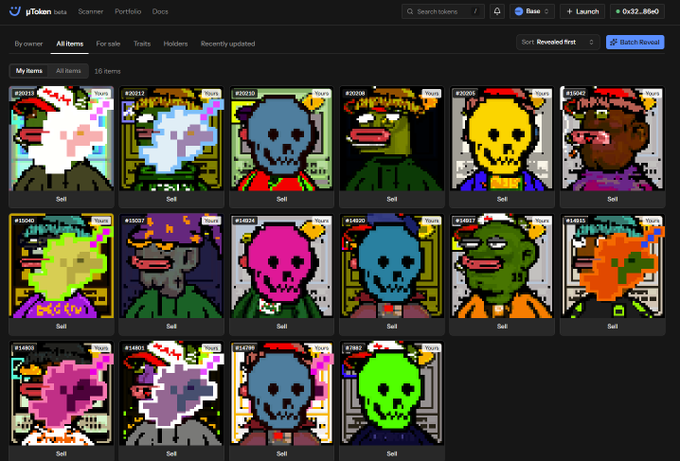Switch to the Recently updated tab
The height and width of the screenshot is (461, 680).
[228, 43]
